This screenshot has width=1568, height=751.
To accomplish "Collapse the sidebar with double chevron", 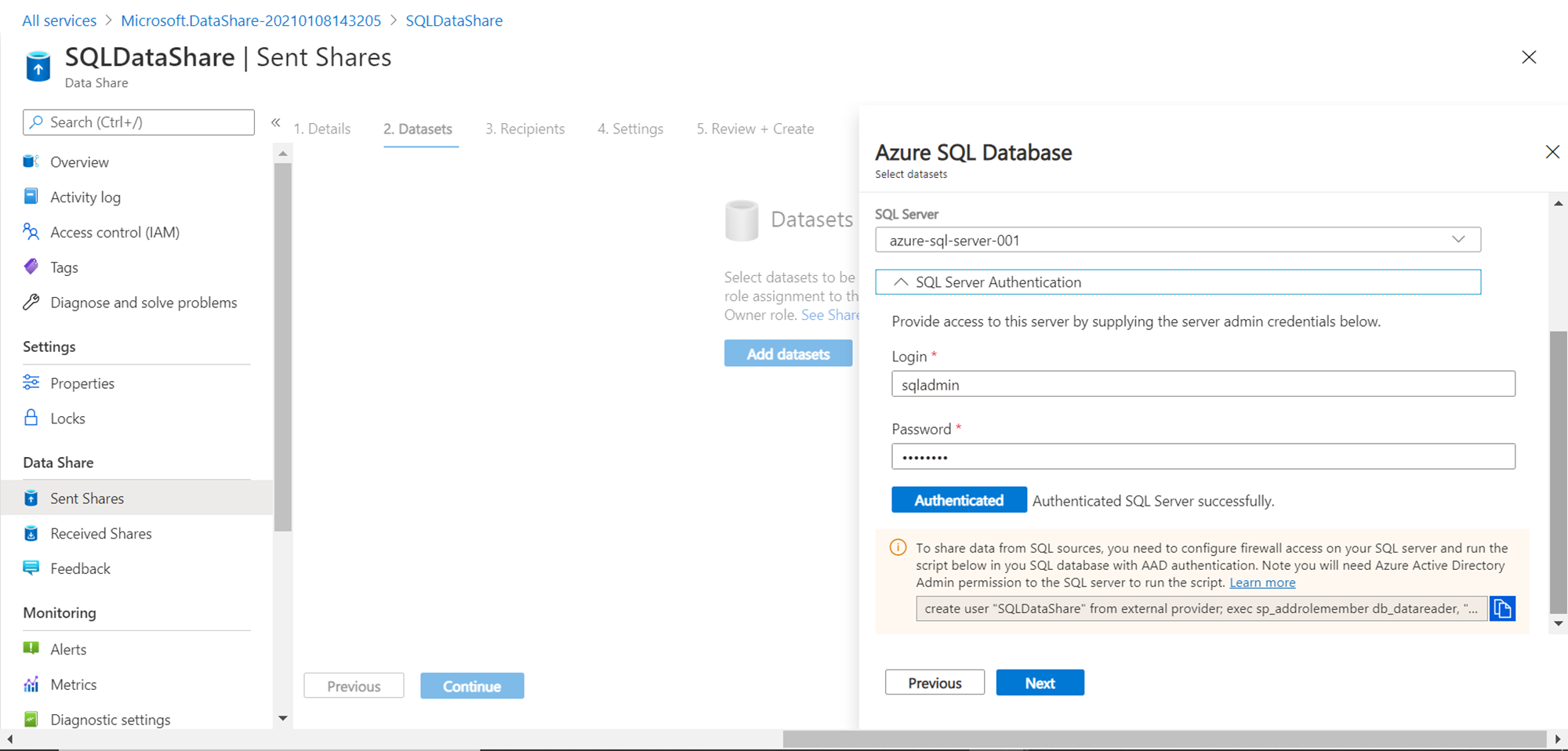I will pos(276,122).
